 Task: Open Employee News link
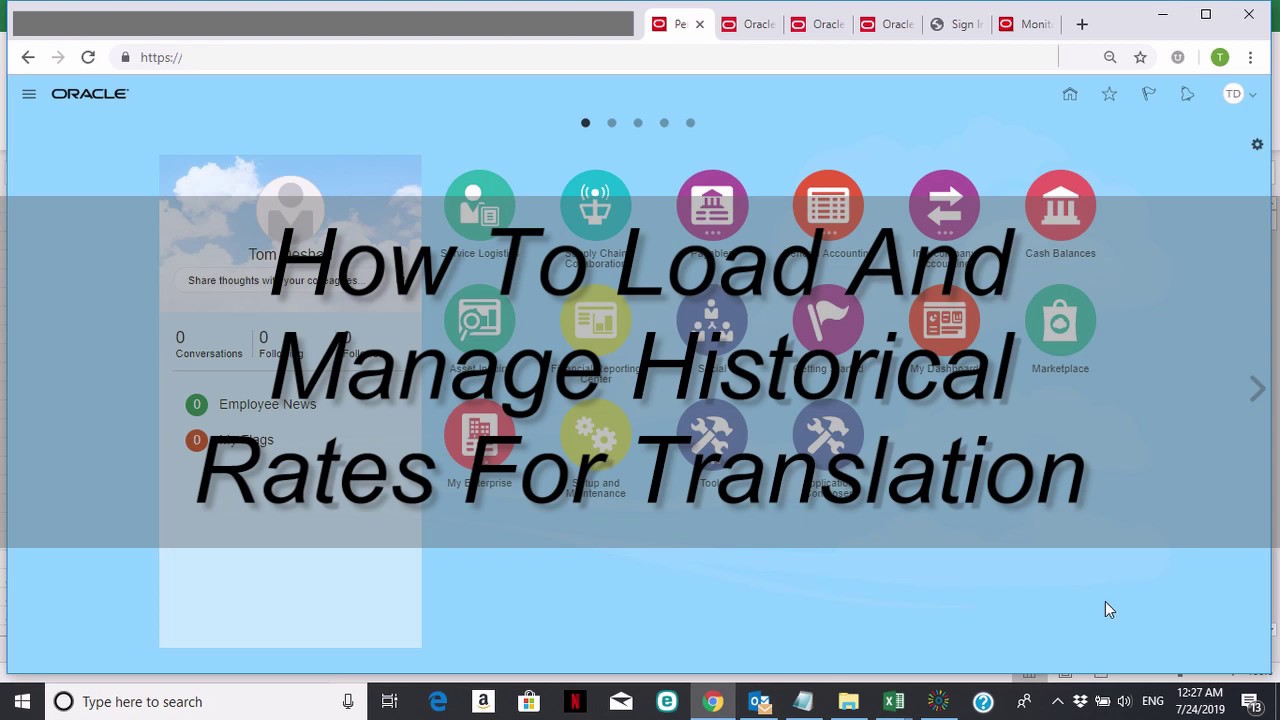267,404
